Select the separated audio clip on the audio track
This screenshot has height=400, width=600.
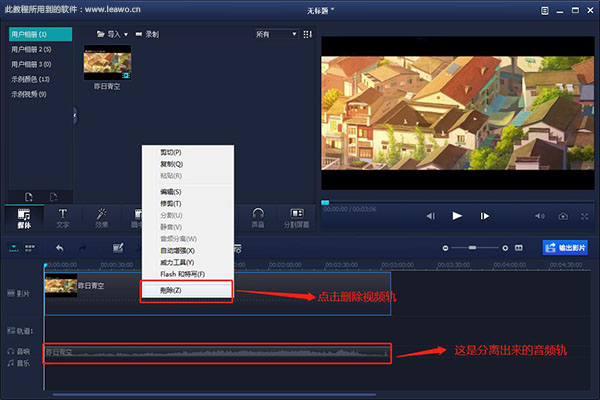[x=217, y=353]
